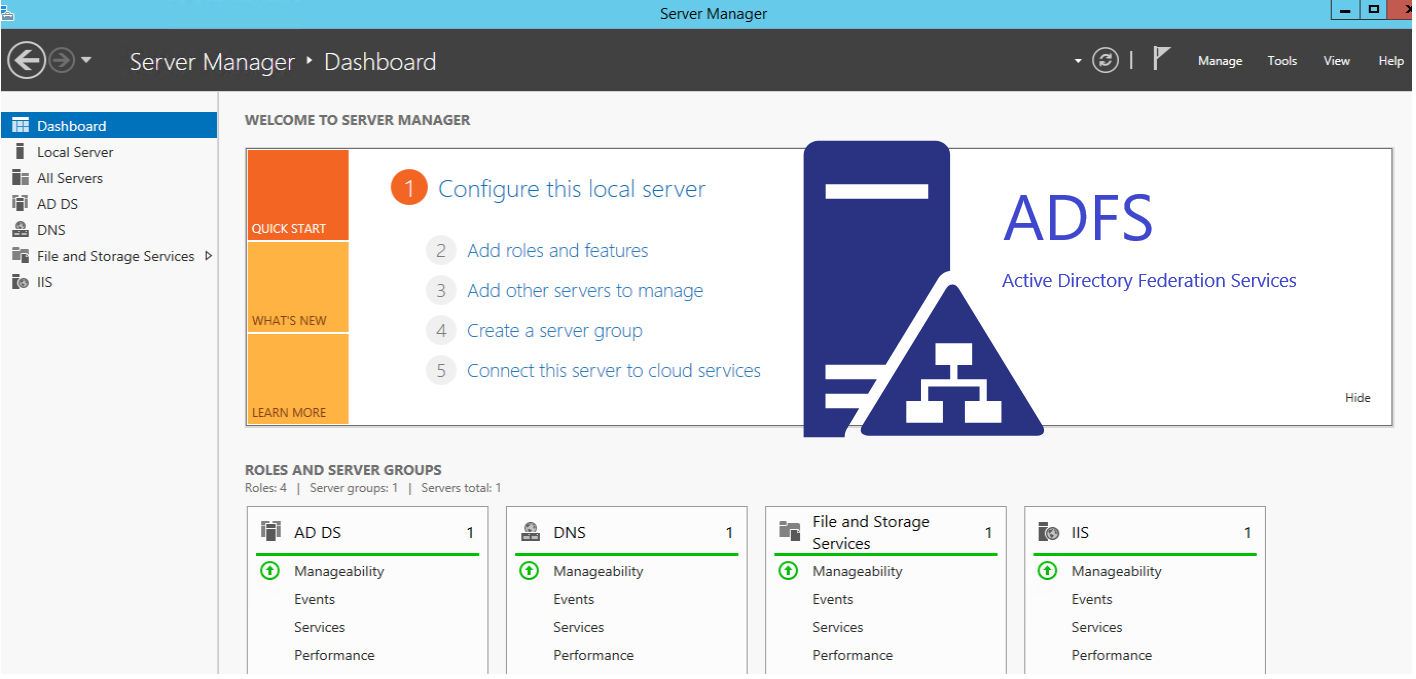Open Performance in AD DS tile
Image resolution: width=1416 pixels, height=679 pixels.
point(334,656)
